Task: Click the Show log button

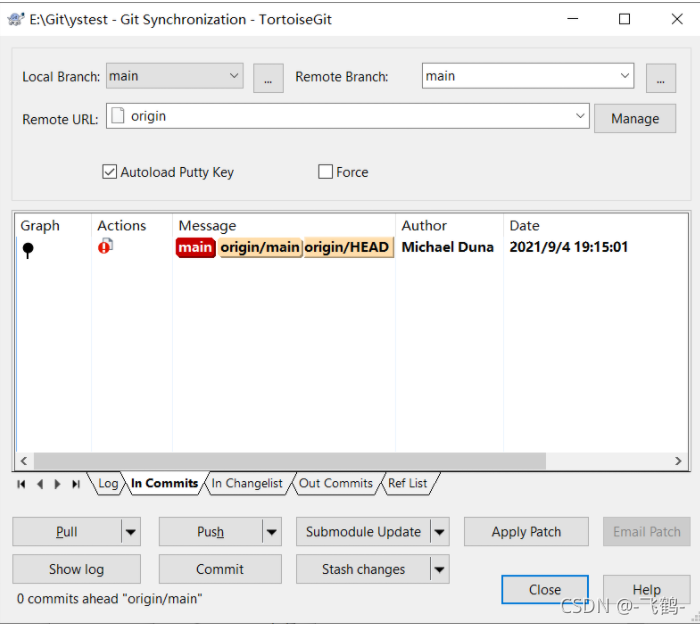Action: pyautogui.click(x=76, y=569)
